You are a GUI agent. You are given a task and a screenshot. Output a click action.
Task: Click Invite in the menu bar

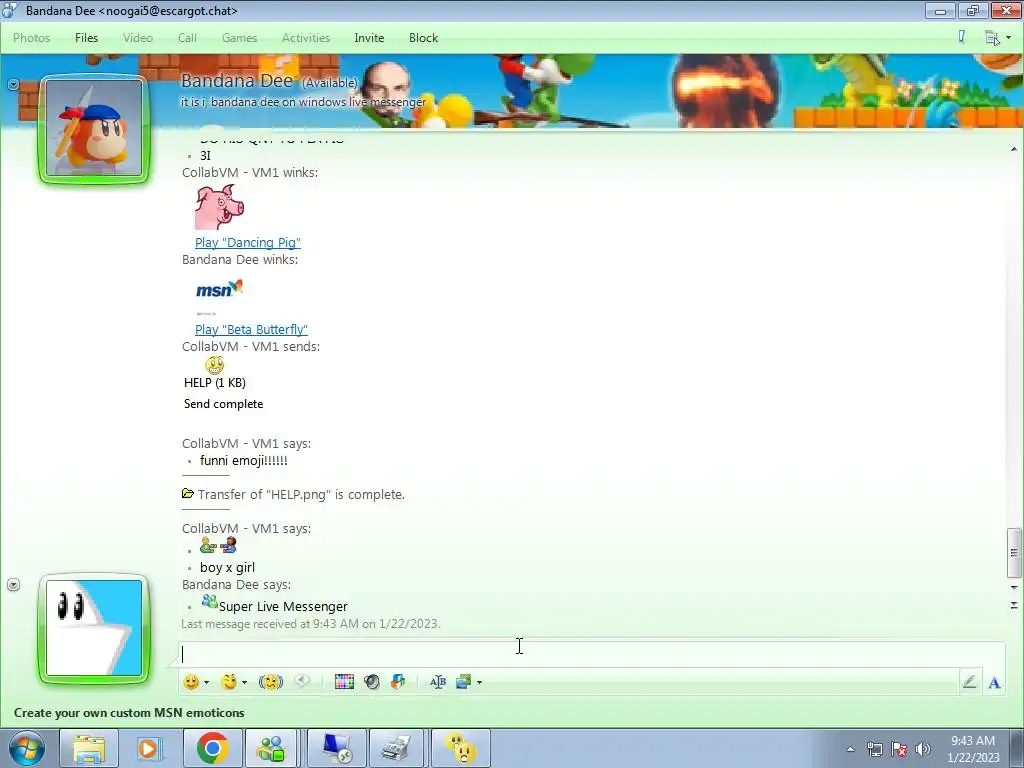tap(369, 38)
